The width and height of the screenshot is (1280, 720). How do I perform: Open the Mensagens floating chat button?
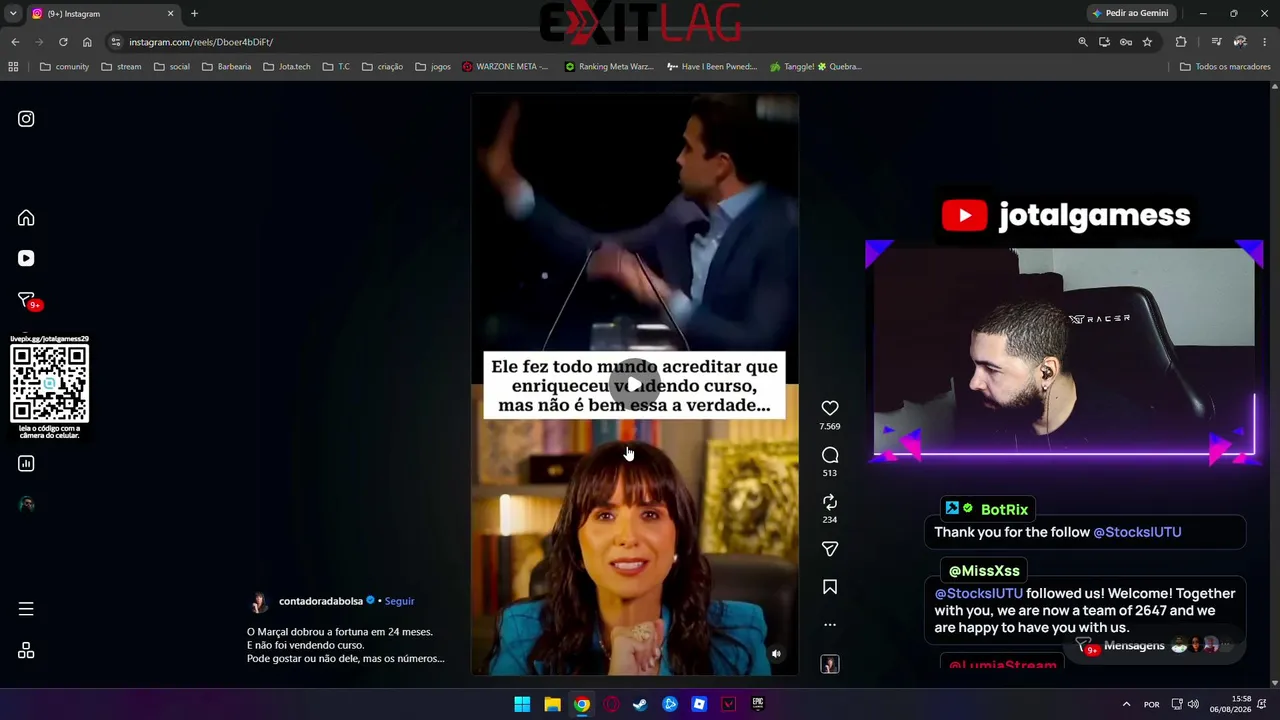click(x=1154, y=646)
